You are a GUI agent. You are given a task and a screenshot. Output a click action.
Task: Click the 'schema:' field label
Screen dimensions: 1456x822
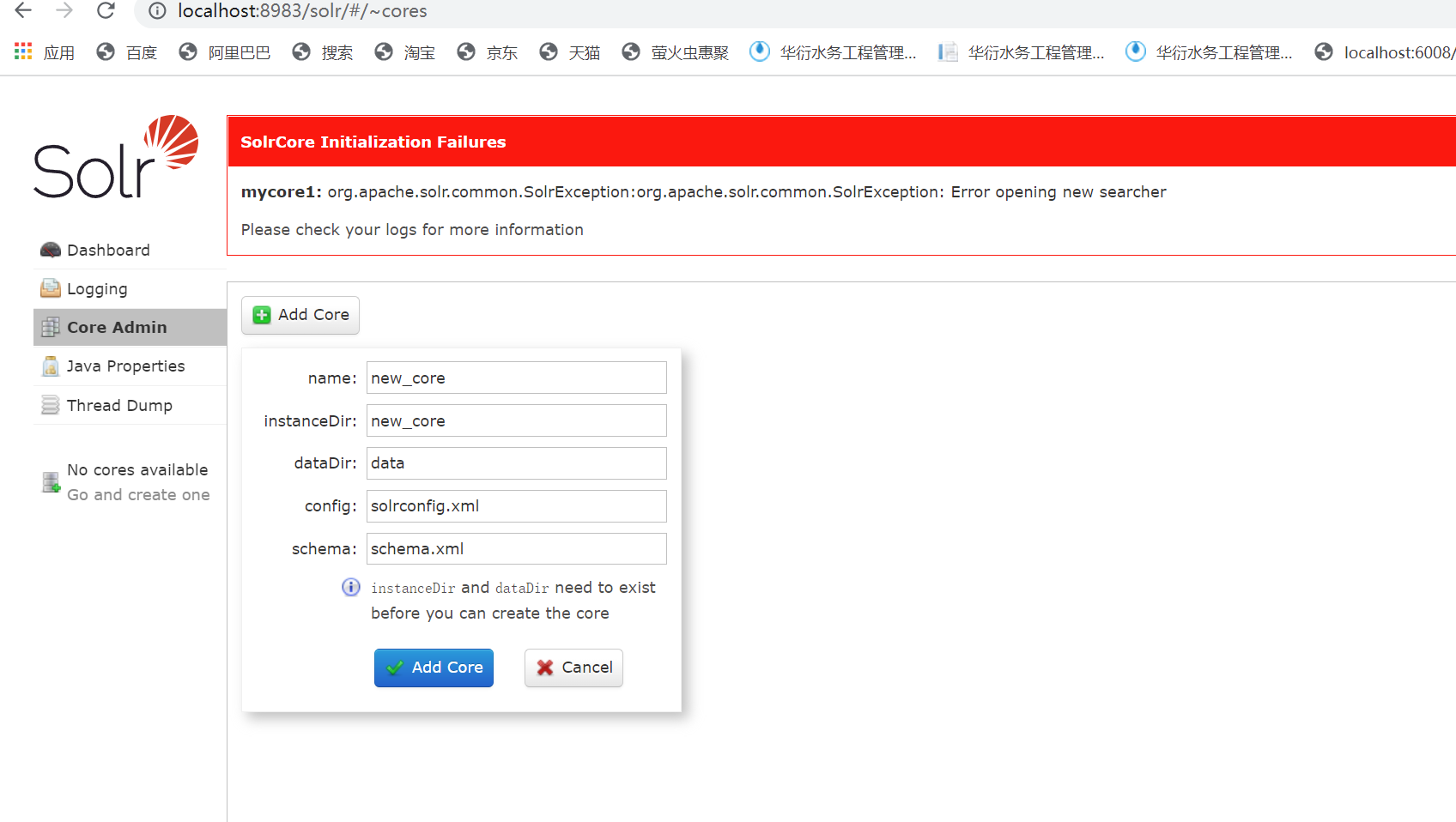click(324, 549)
